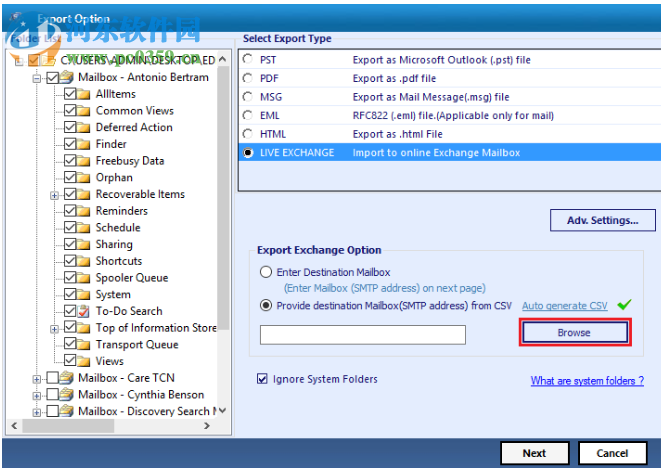
Task: Click the Shortcuts folder icon
Action: (83, 261)
